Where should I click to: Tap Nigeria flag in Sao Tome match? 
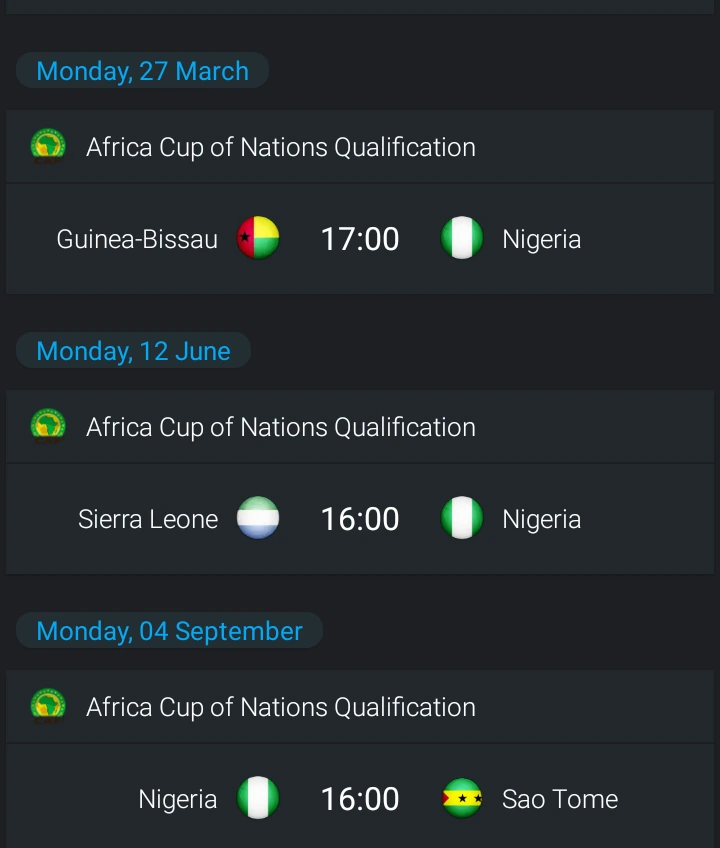pos(258,798)
